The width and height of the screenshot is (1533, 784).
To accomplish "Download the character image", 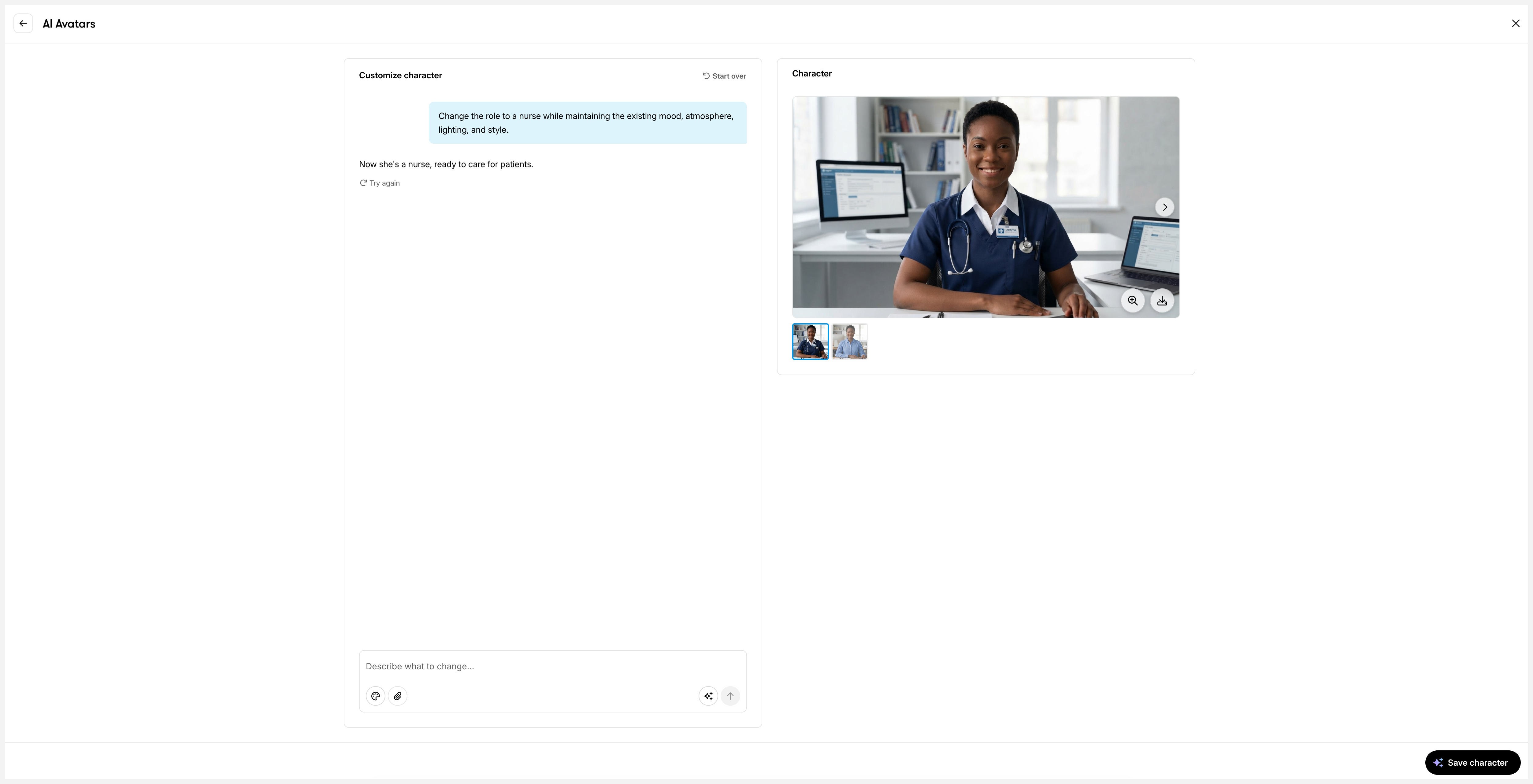I will pyautogui.click(x=1162, y=301).
